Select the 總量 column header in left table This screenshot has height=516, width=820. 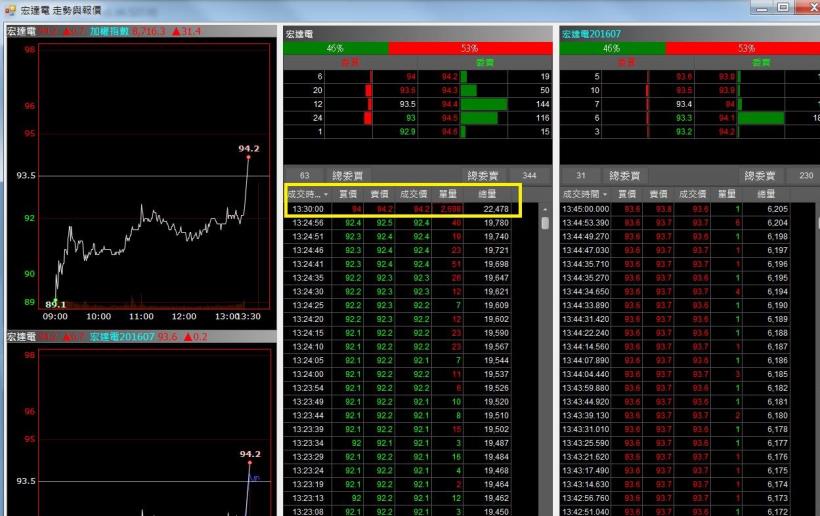coord(486,194)
